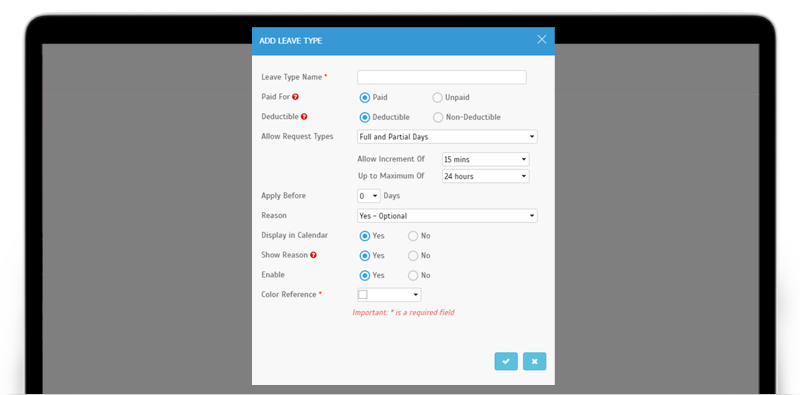
Task: Set Show Reason to No
Action: pos(413,256)
